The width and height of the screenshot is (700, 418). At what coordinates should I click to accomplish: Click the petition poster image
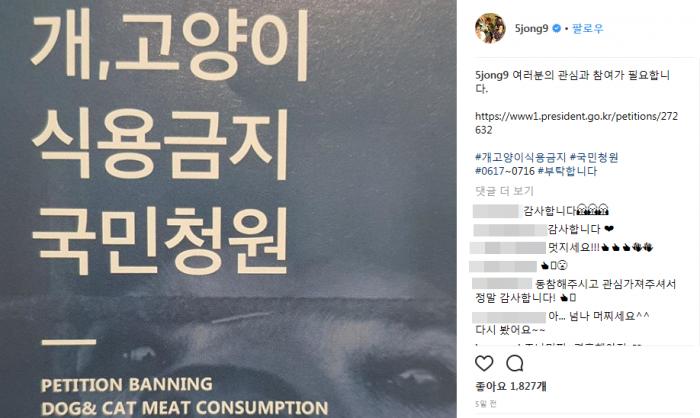point(228,209)
